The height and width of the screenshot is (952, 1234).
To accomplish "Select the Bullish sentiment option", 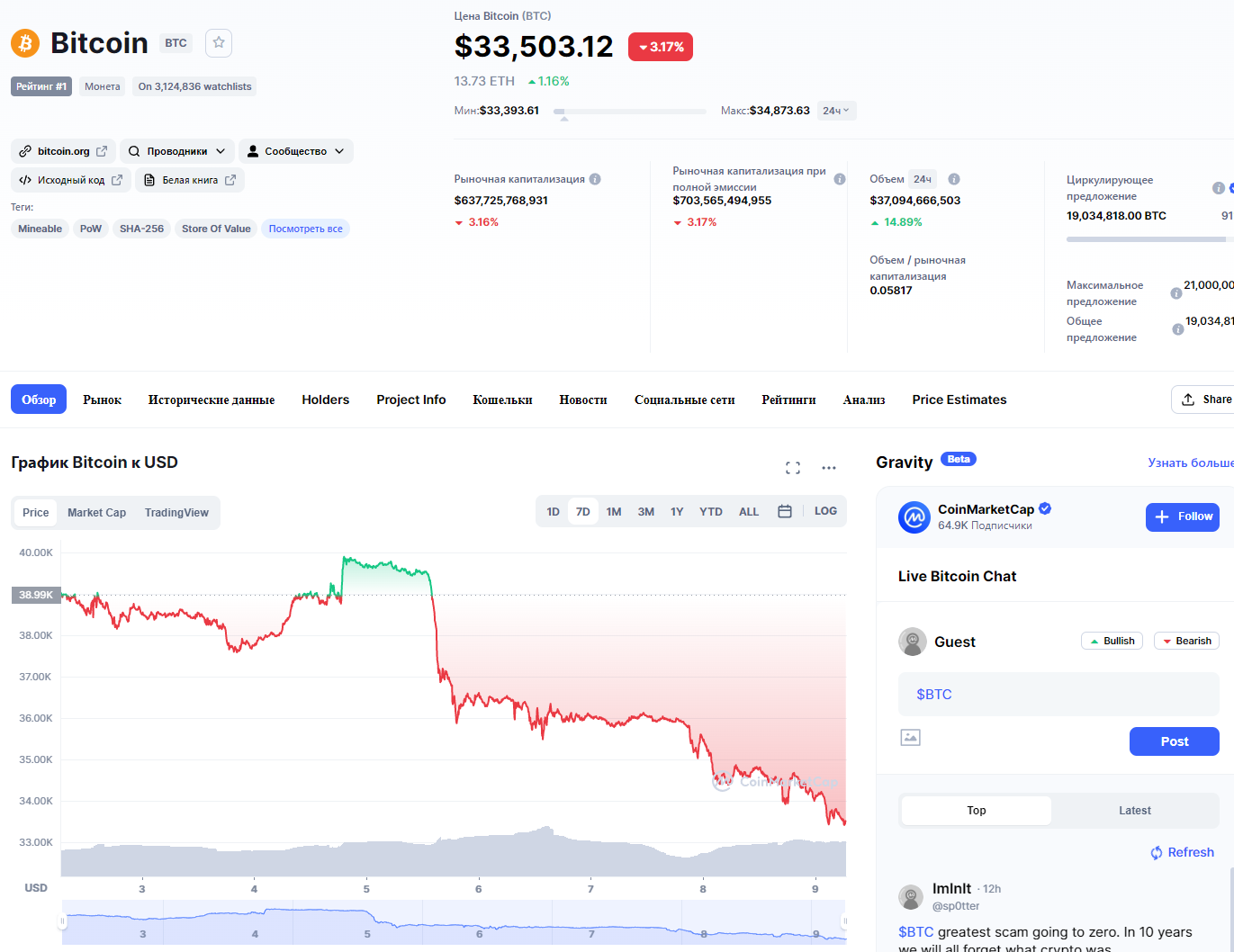I will (x=1112, y=641).
